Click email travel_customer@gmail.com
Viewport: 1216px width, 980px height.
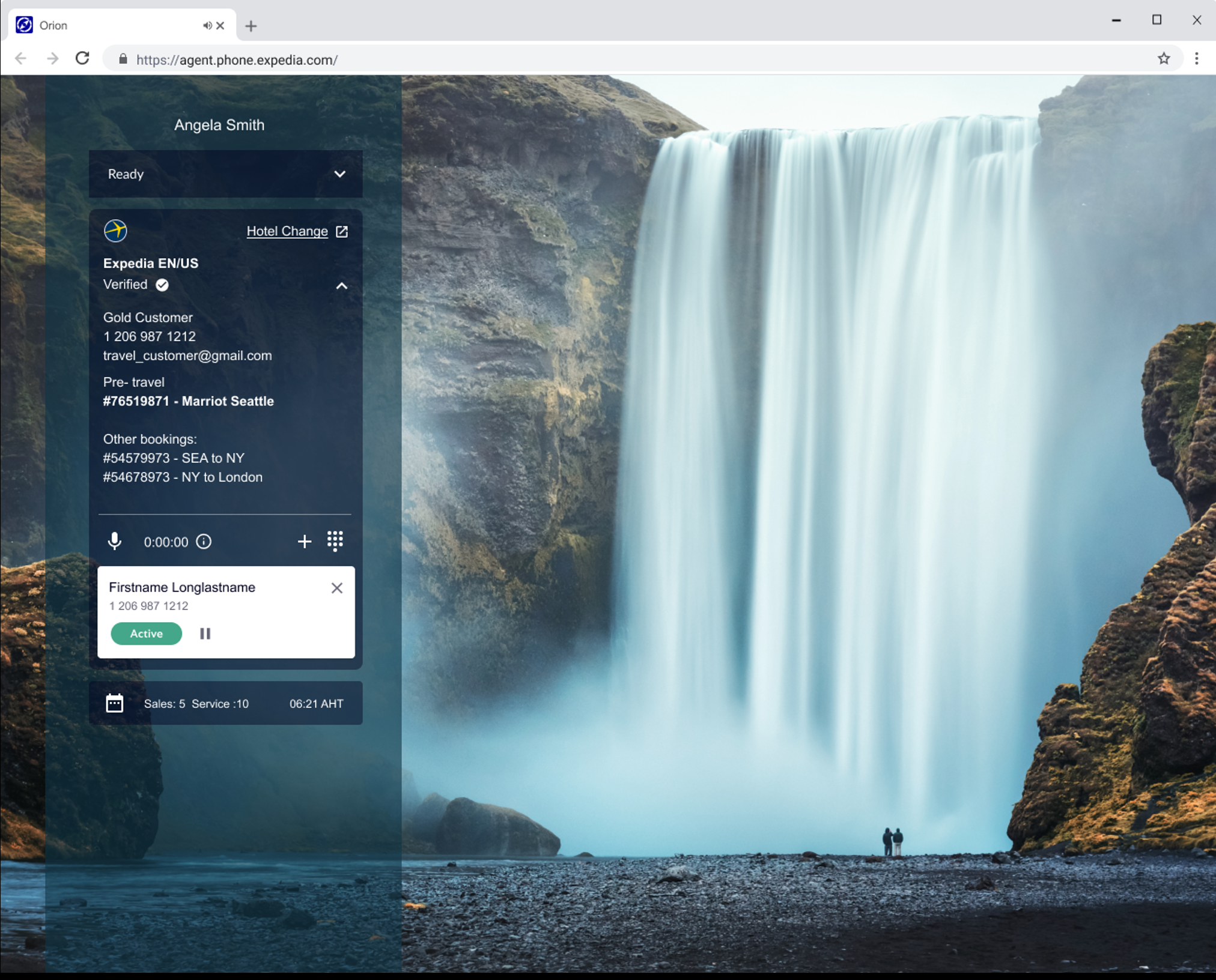(187, 355)
